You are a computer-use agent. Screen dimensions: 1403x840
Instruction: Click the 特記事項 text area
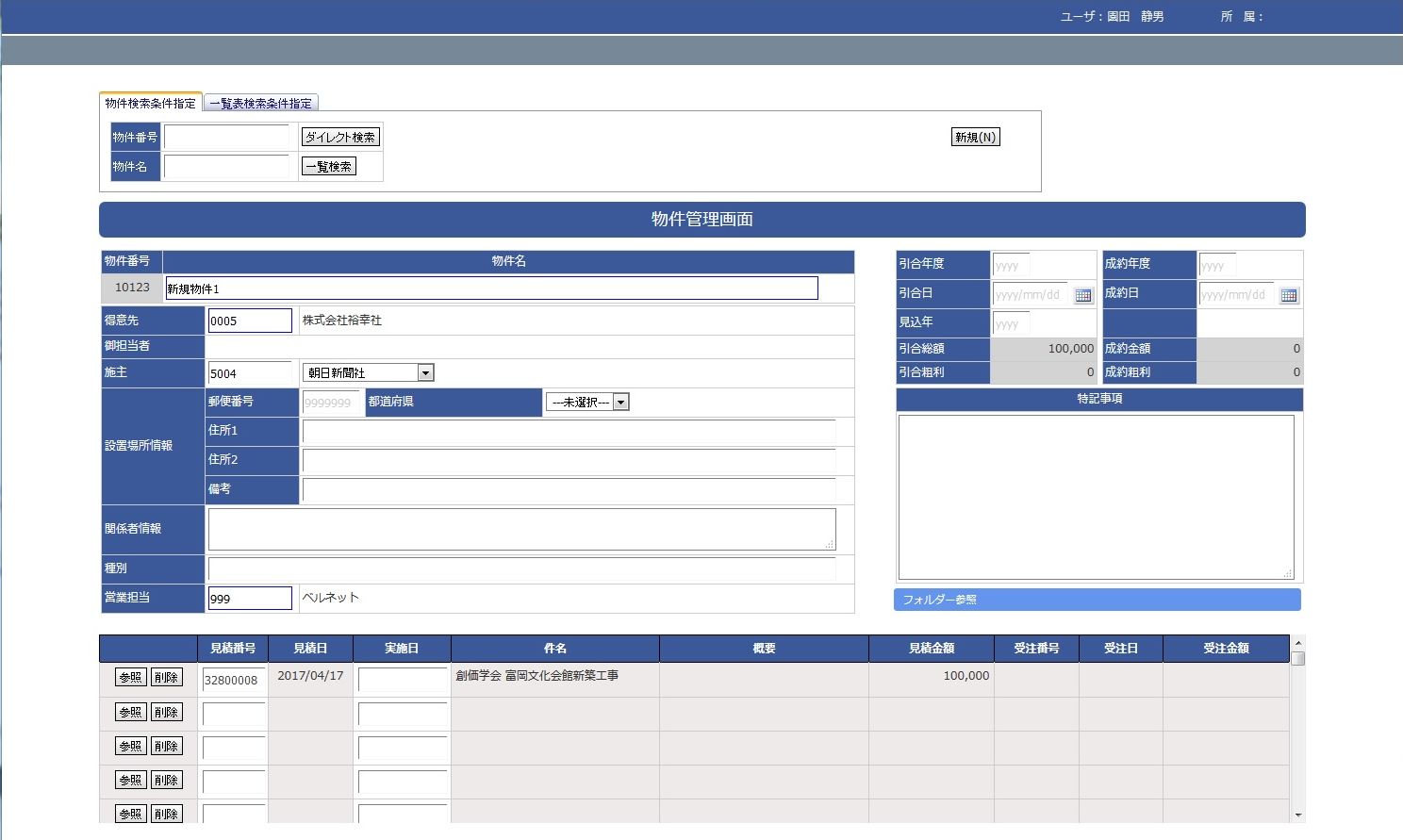[1097, 497]
